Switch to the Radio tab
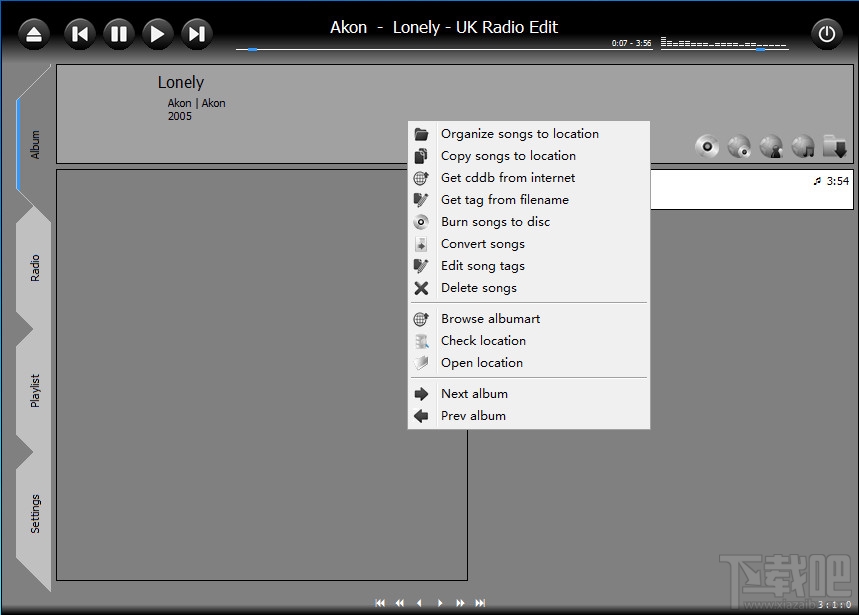This screenshot has width=859, height=615. click(35, 268)
